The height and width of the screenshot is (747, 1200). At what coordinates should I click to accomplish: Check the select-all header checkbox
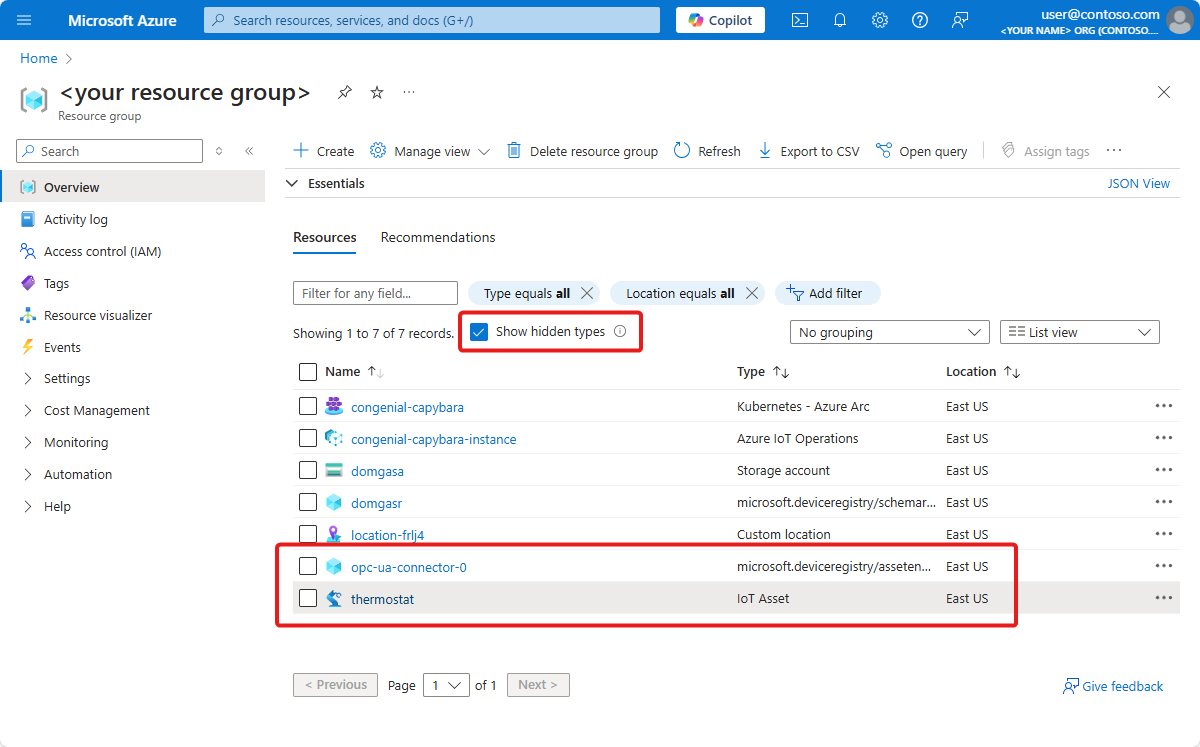pyautogui.click(x=308, y=372)
